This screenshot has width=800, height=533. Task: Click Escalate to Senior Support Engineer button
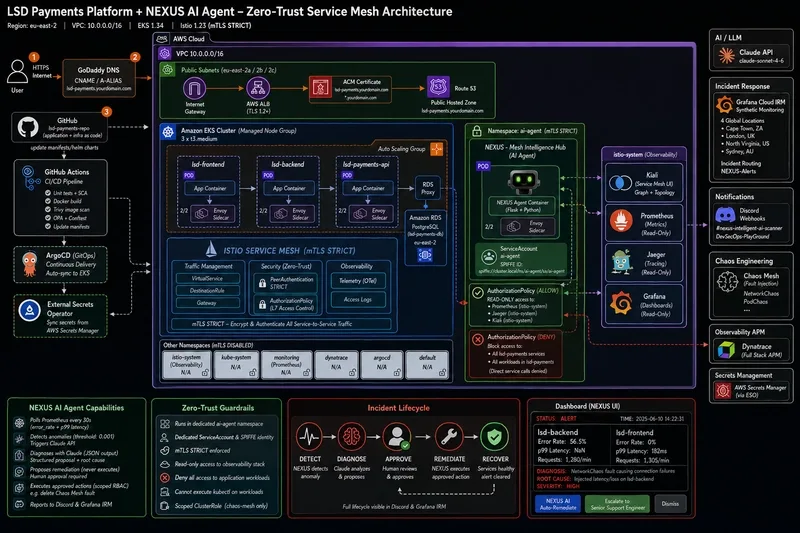(617, 504)
